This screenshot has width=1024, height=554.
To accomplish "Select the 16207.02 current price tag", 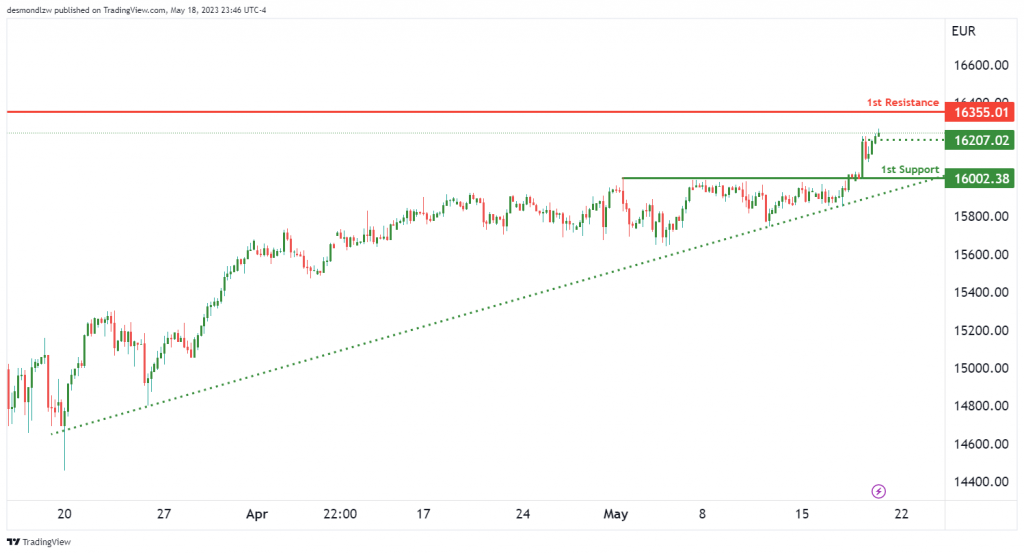I will click(980, 140).
